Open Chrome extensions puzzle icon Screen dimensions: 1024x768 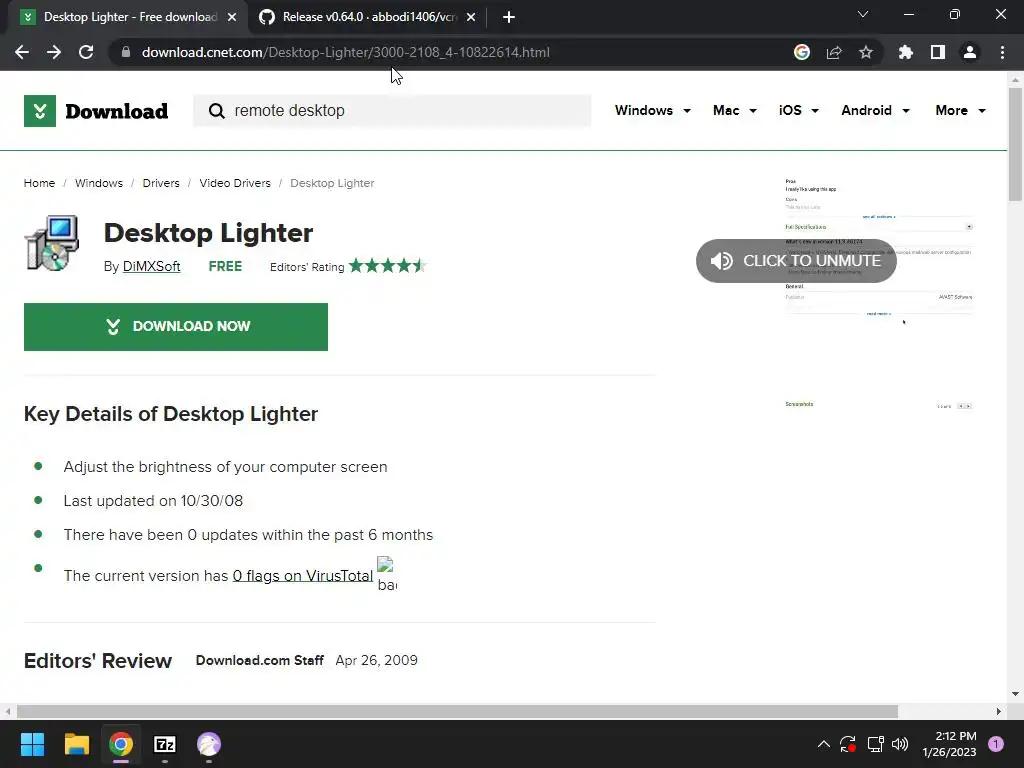(x=906, y=52)
